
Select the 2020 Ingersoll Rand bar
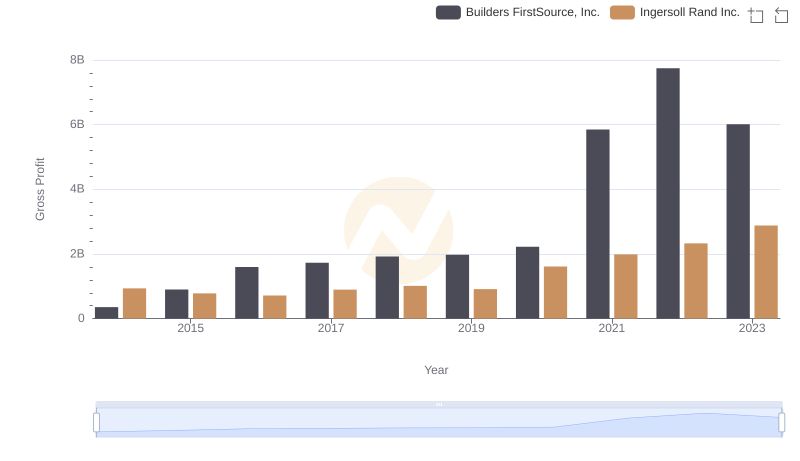pyautogui.click(x=555, y=292)
